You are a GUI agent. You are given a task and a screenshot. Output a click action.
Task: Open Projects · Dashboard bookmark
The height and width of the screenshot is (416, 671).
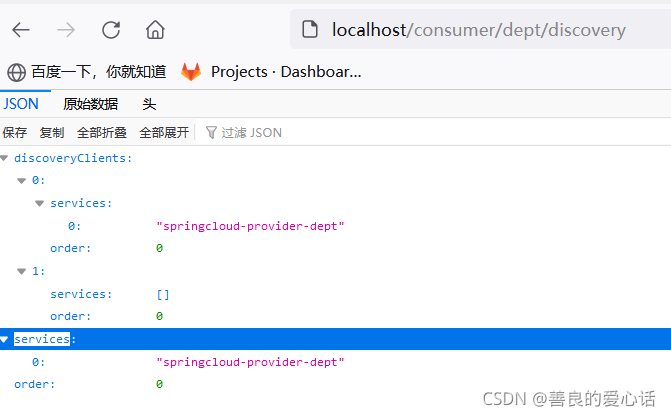[271, 72]
